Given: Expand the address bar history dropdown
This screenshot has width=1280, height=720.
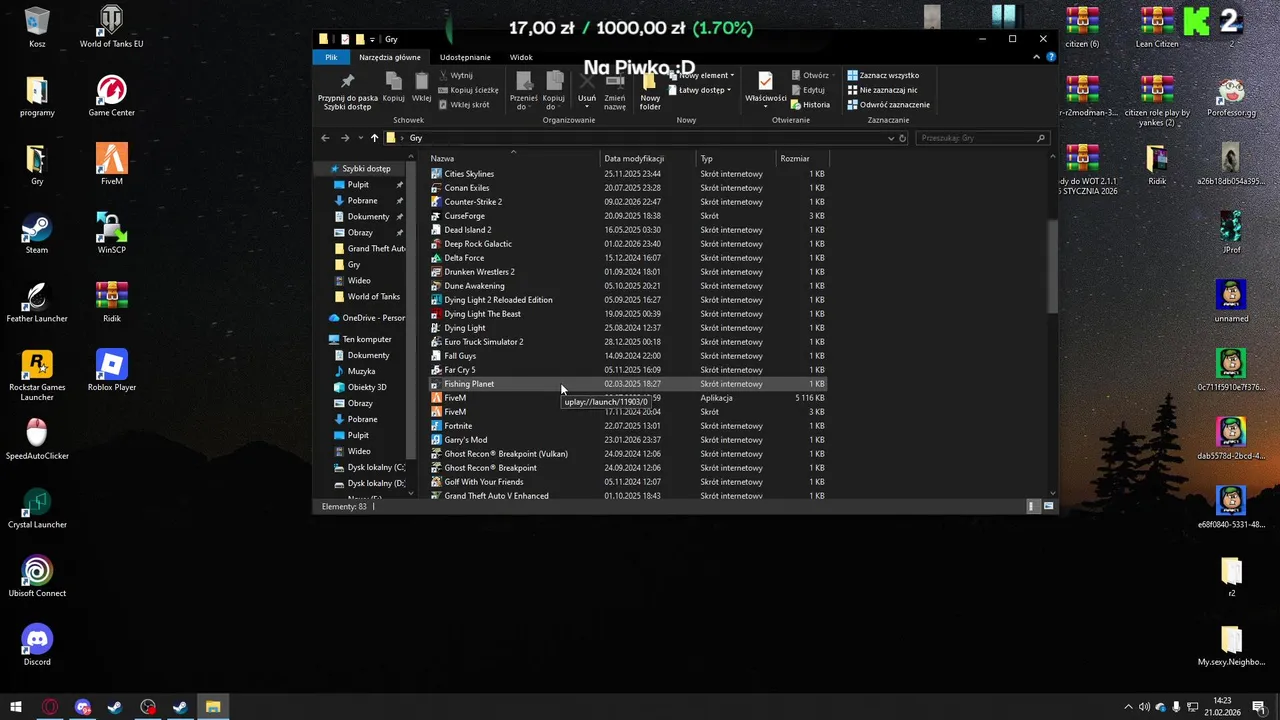Looking at the screenshot, I should click(891, 138).
